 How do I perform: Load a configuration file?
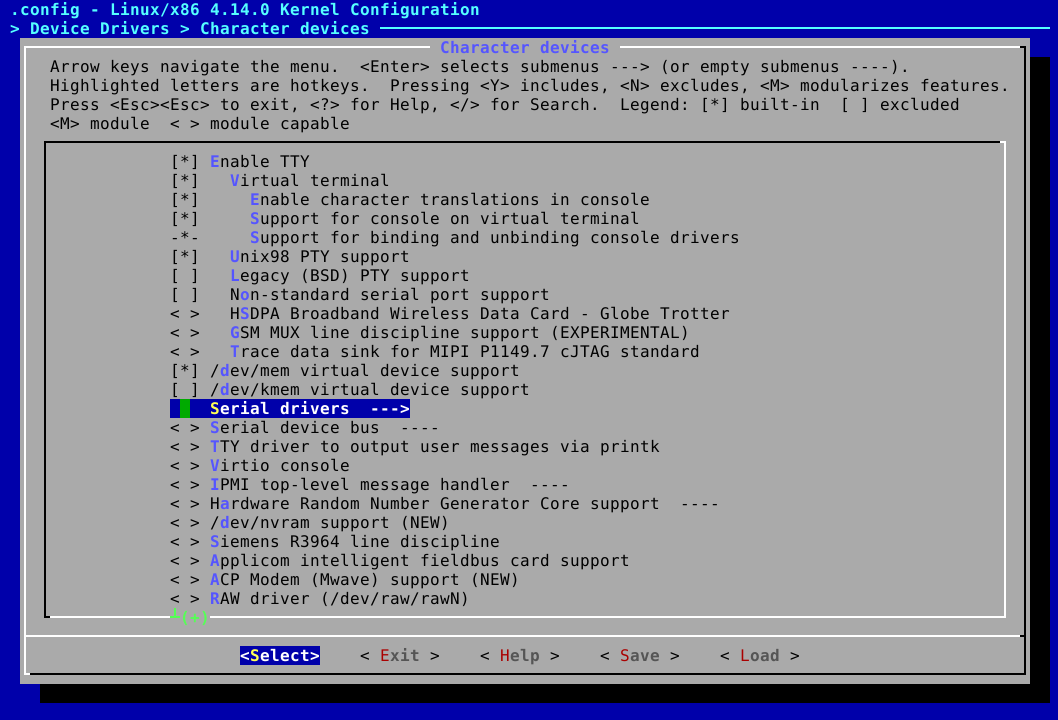coord(759,655)
